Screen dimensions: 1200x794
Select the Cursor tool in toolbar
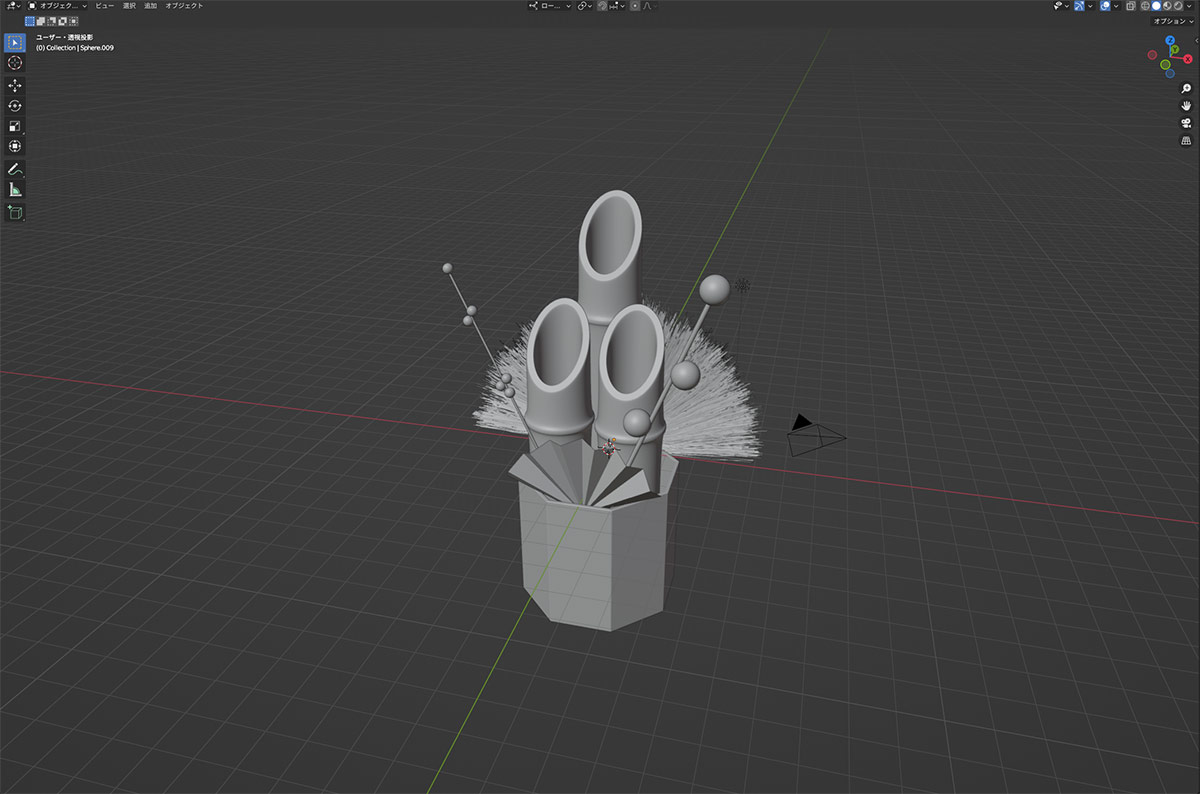(x=15, y=63)
